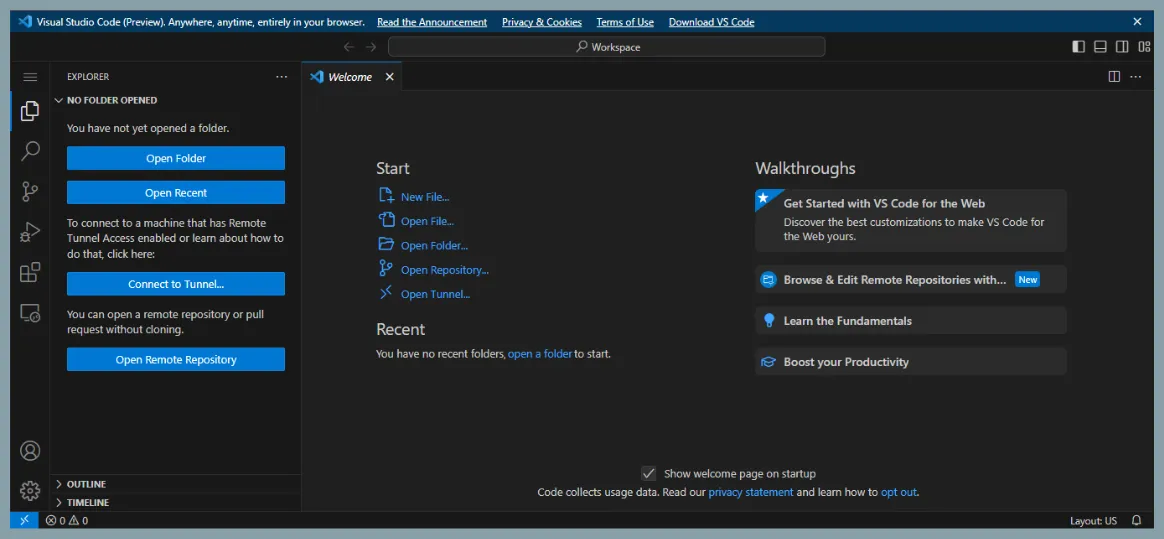Image resolution: width=1164 pixels, height=539 pixels.
Task: Toggle the bottom panel visibility
Action: pyautogui.click(x=1100, y=47)
